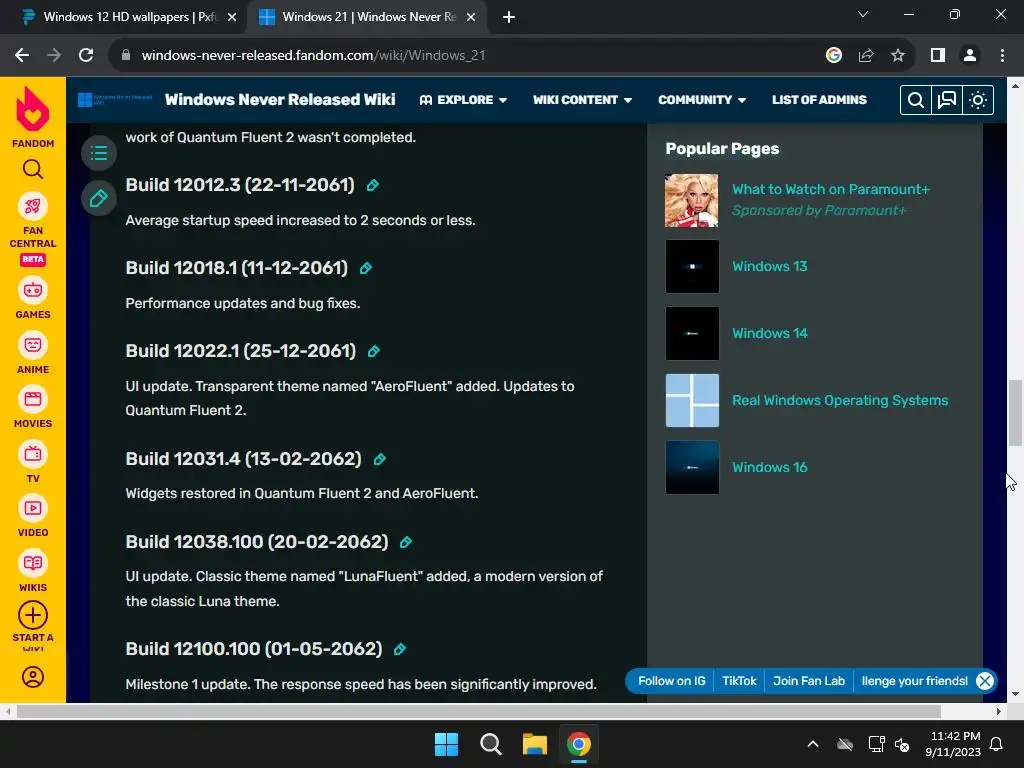This screenshot has width=1024, height=768.
Task: Click the vertical page scrollbar thumb
Action: click(x=1015, y=413)
